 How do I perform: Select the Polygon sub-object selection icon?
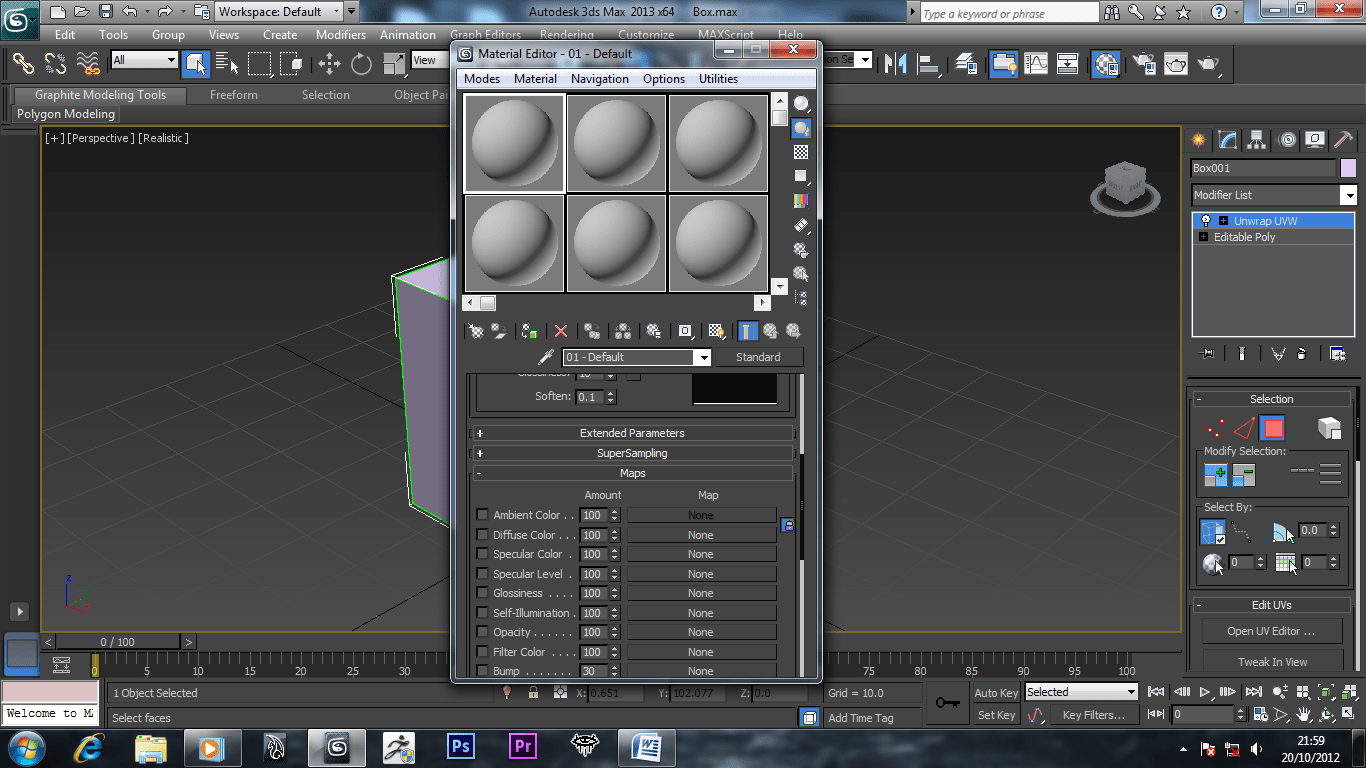point(1272,429)
